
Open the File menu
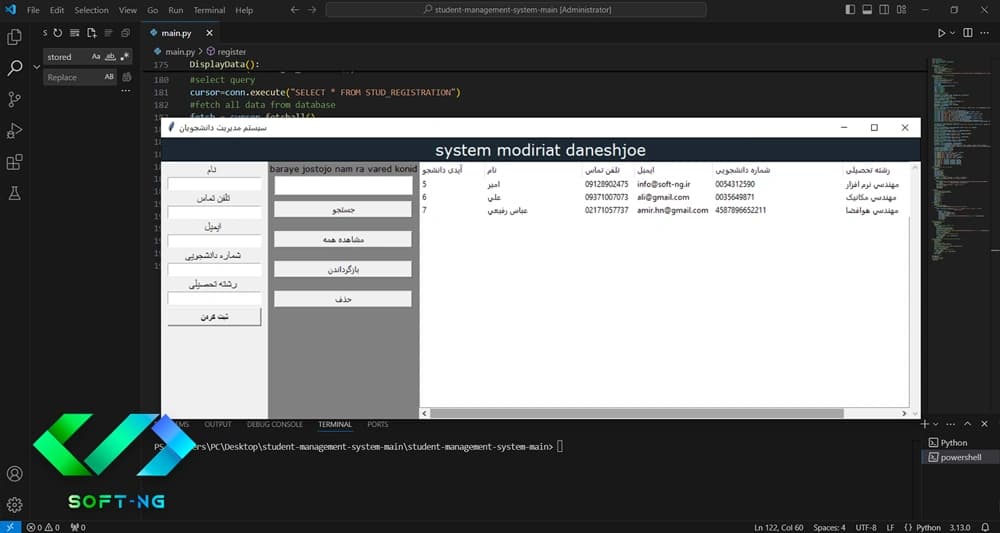click(x=33, y=10)
